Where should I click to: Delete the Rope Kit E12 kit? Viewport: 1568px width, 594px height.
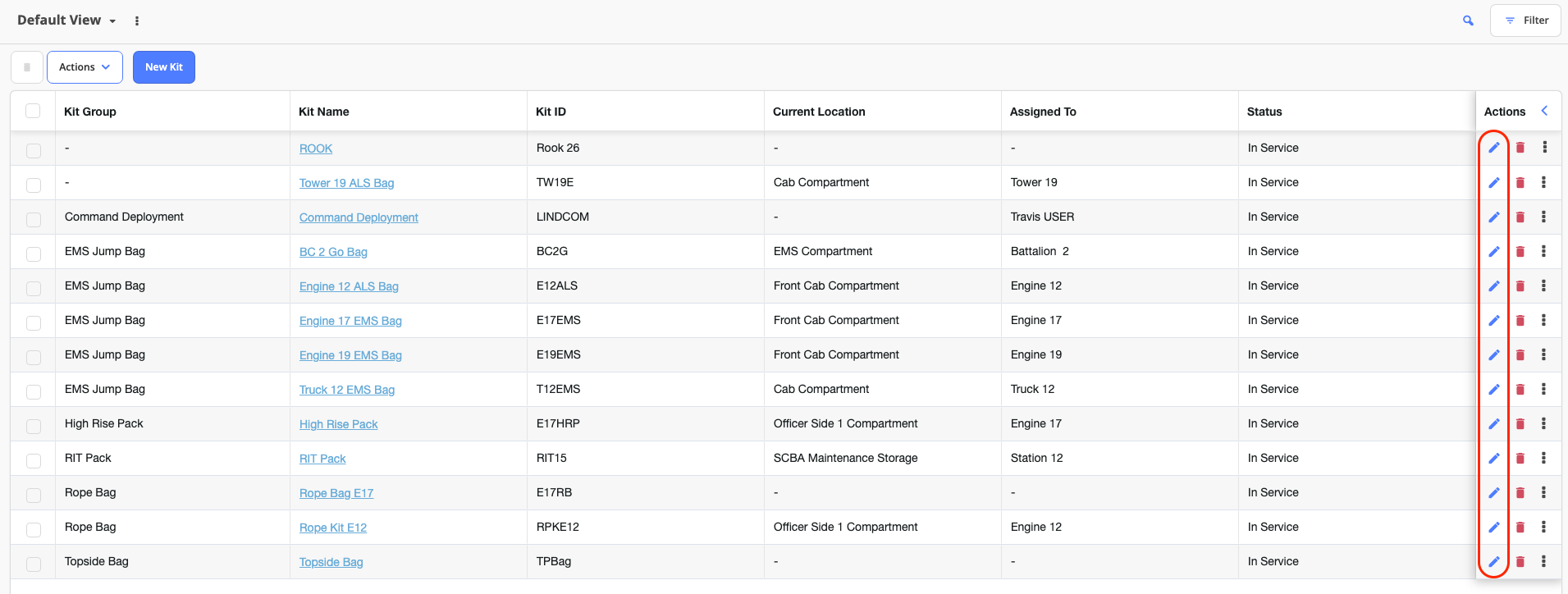(x=1520, y=527)
